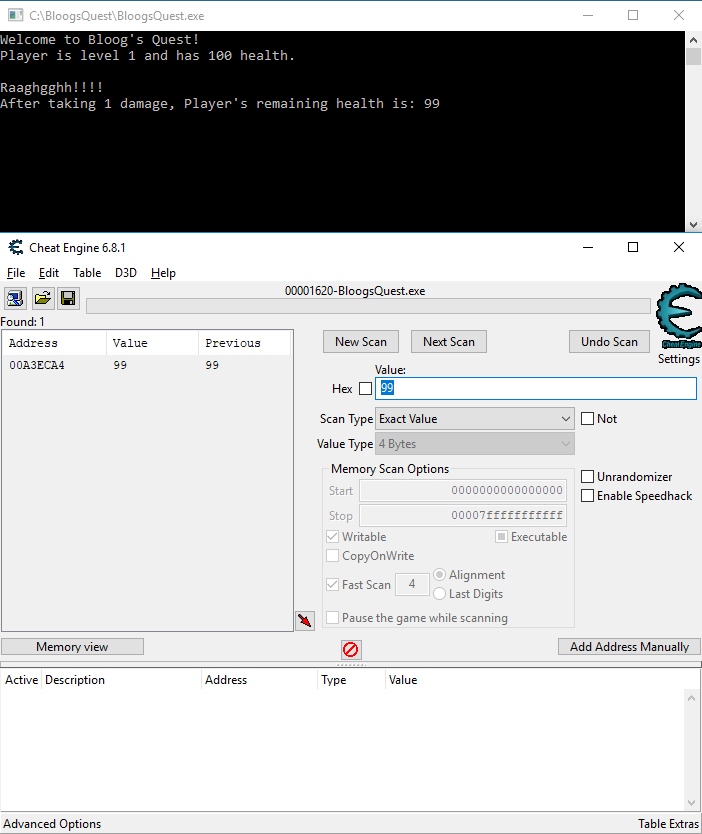Open Advanced Options

pyautogui.click(x=52, y=824)
